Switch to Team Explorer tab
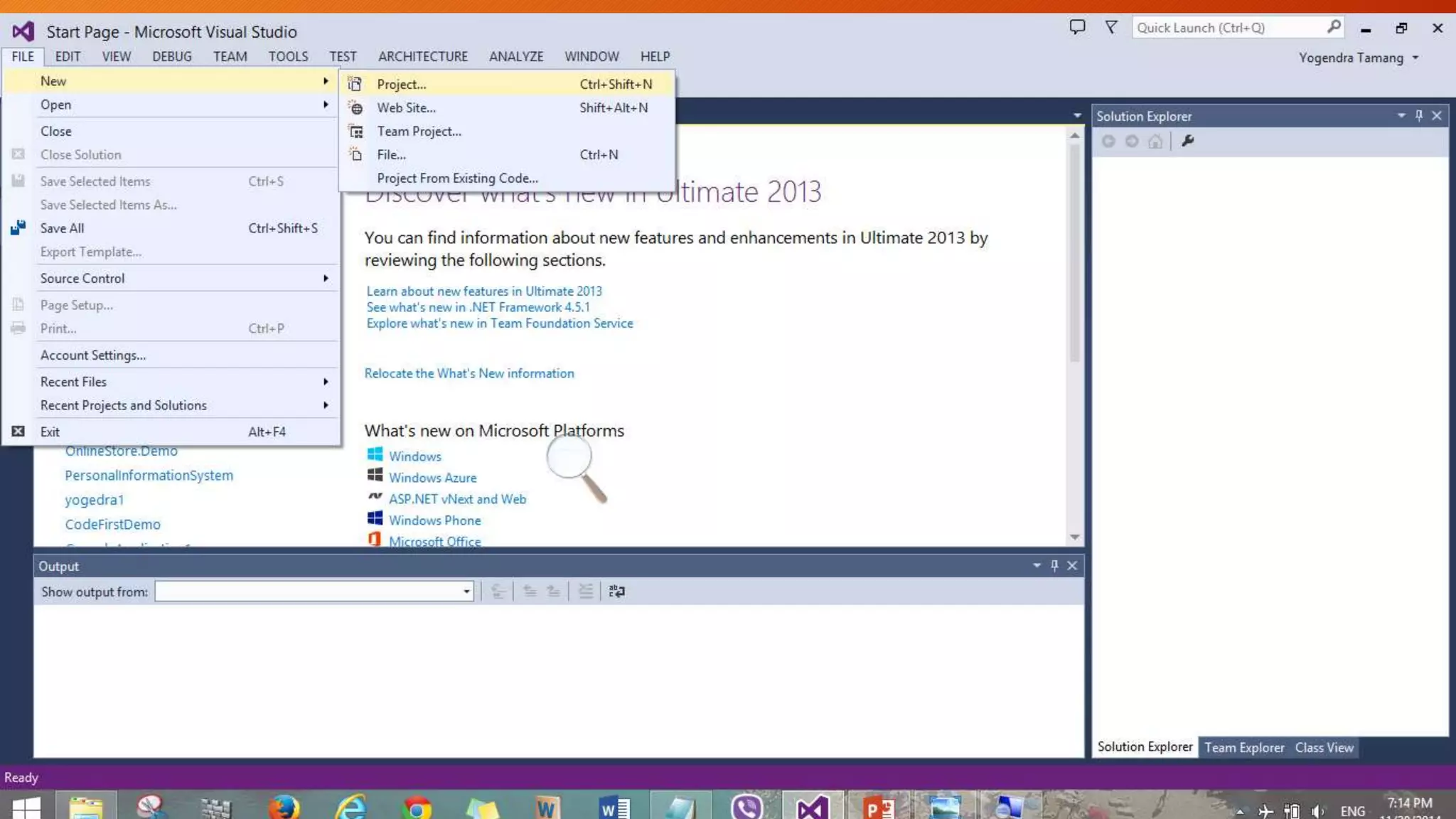The image size is (1456, 819). (x=1244, y=747)
